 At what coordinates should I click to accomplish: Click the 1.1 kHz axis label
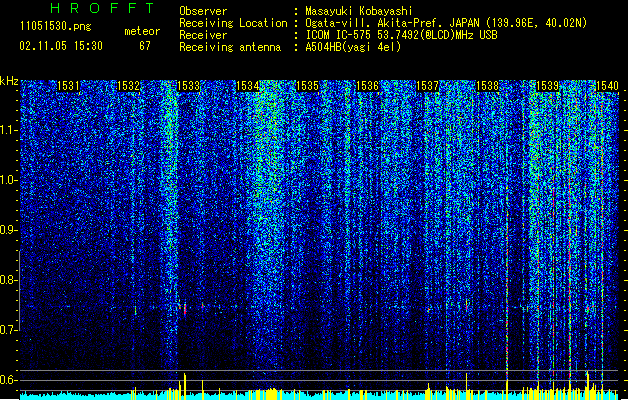pos(9,130)
